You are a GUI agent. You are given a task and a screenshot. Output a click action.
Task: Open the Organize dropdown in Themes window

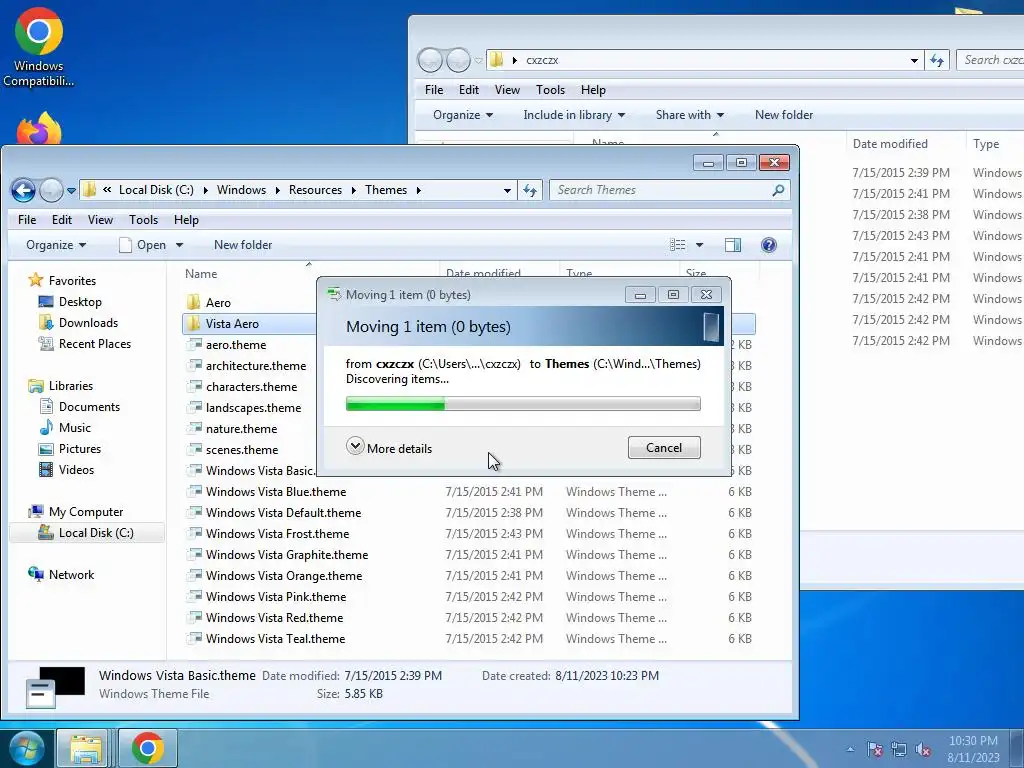coord(56,245)
